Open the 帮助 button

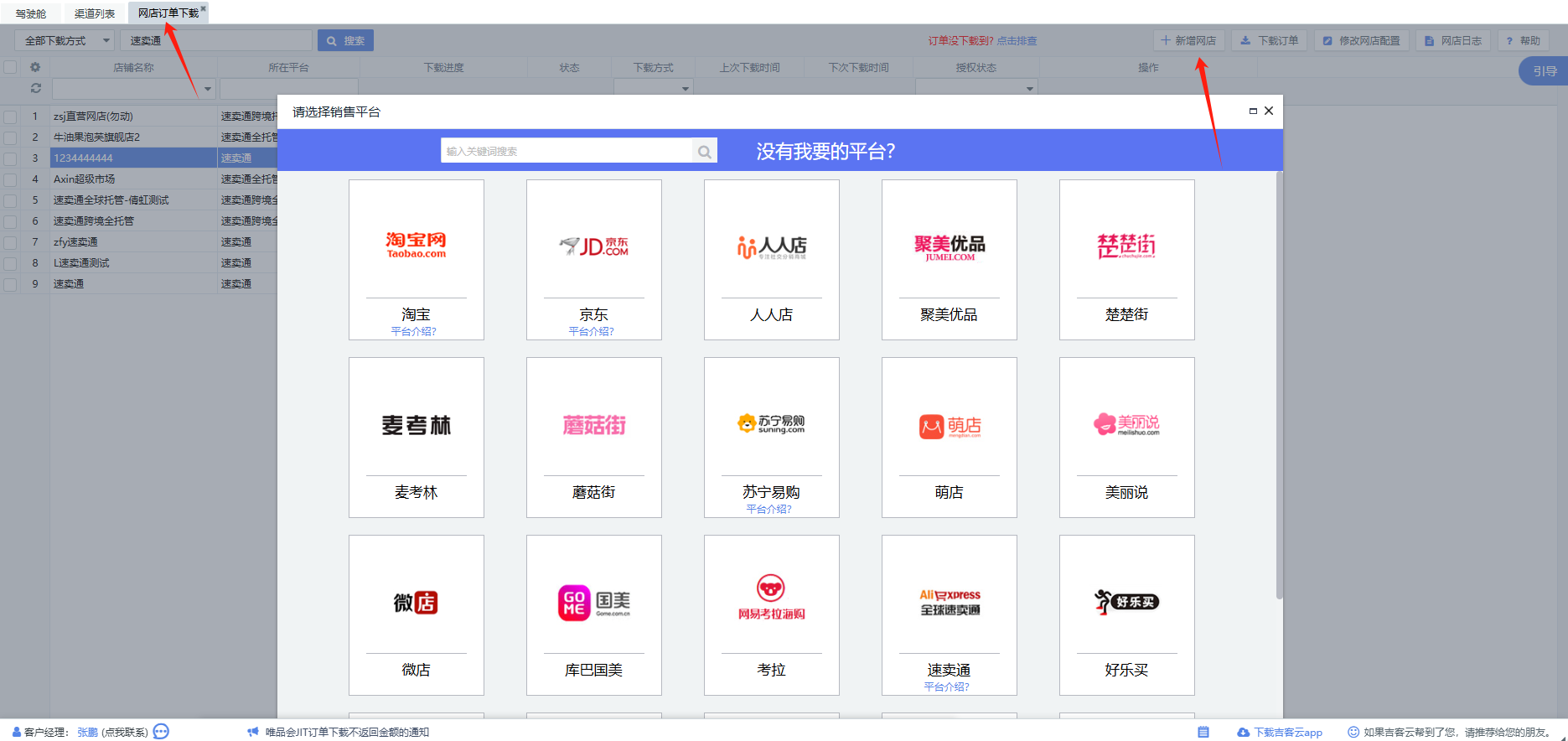coord(1523,40)
